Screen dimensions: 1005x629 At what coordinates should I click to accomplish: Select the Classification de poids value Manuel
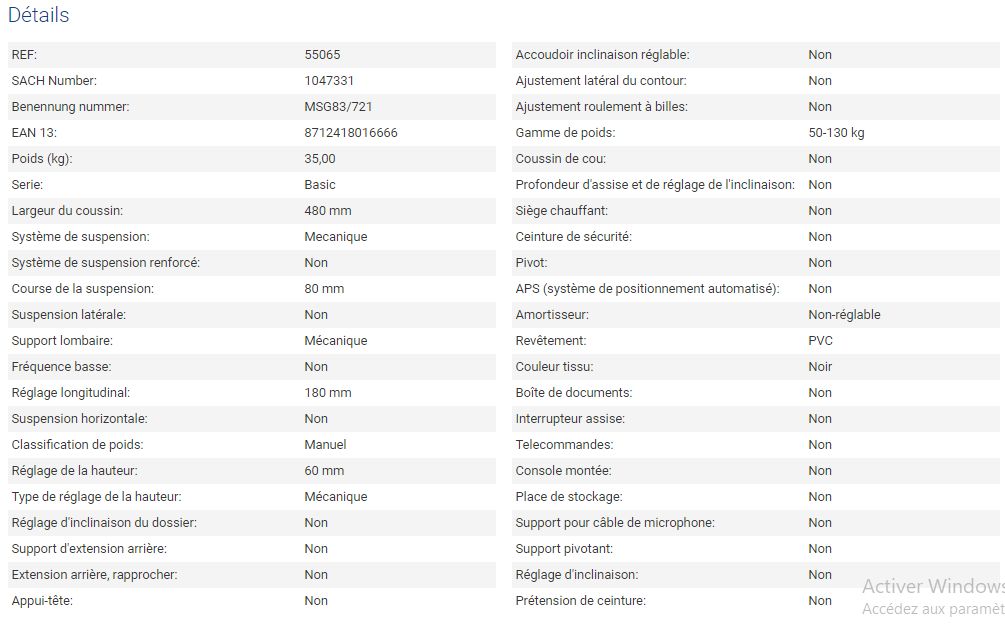click(325, 445)
